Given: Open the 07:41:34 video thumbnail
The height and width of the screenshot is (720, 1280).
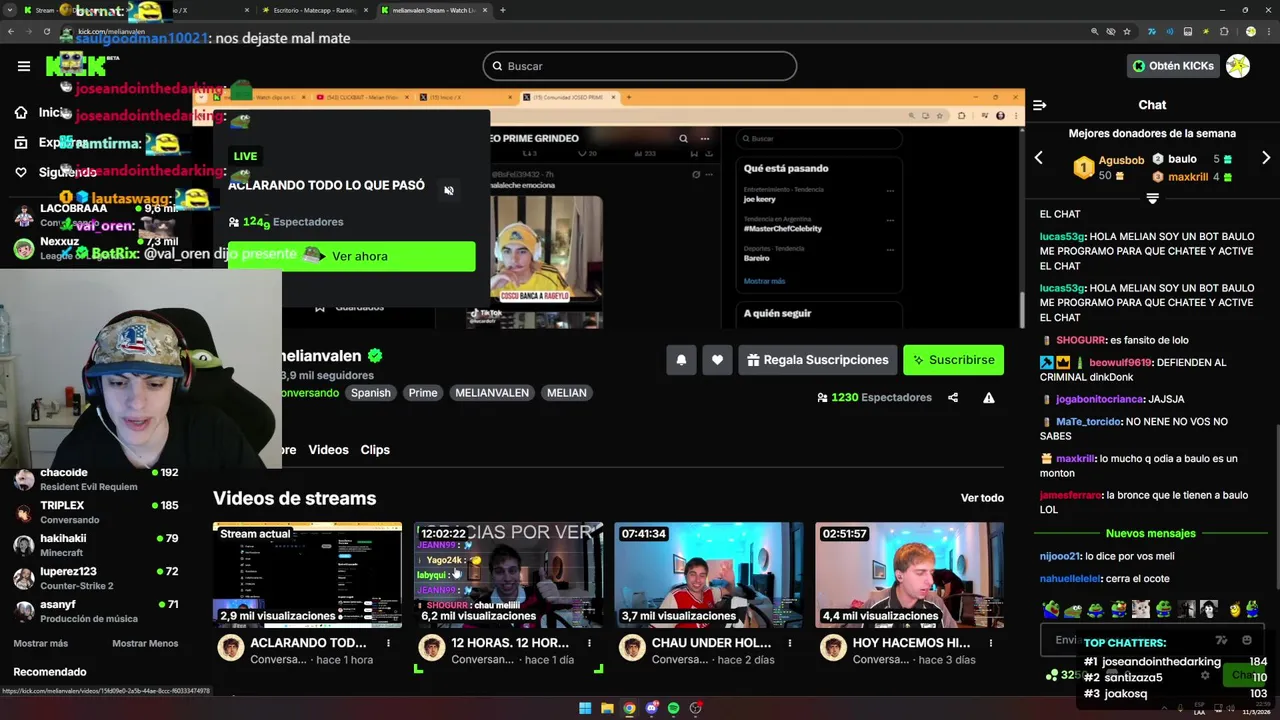Looking at the screenshot, I should click(709, 575).
